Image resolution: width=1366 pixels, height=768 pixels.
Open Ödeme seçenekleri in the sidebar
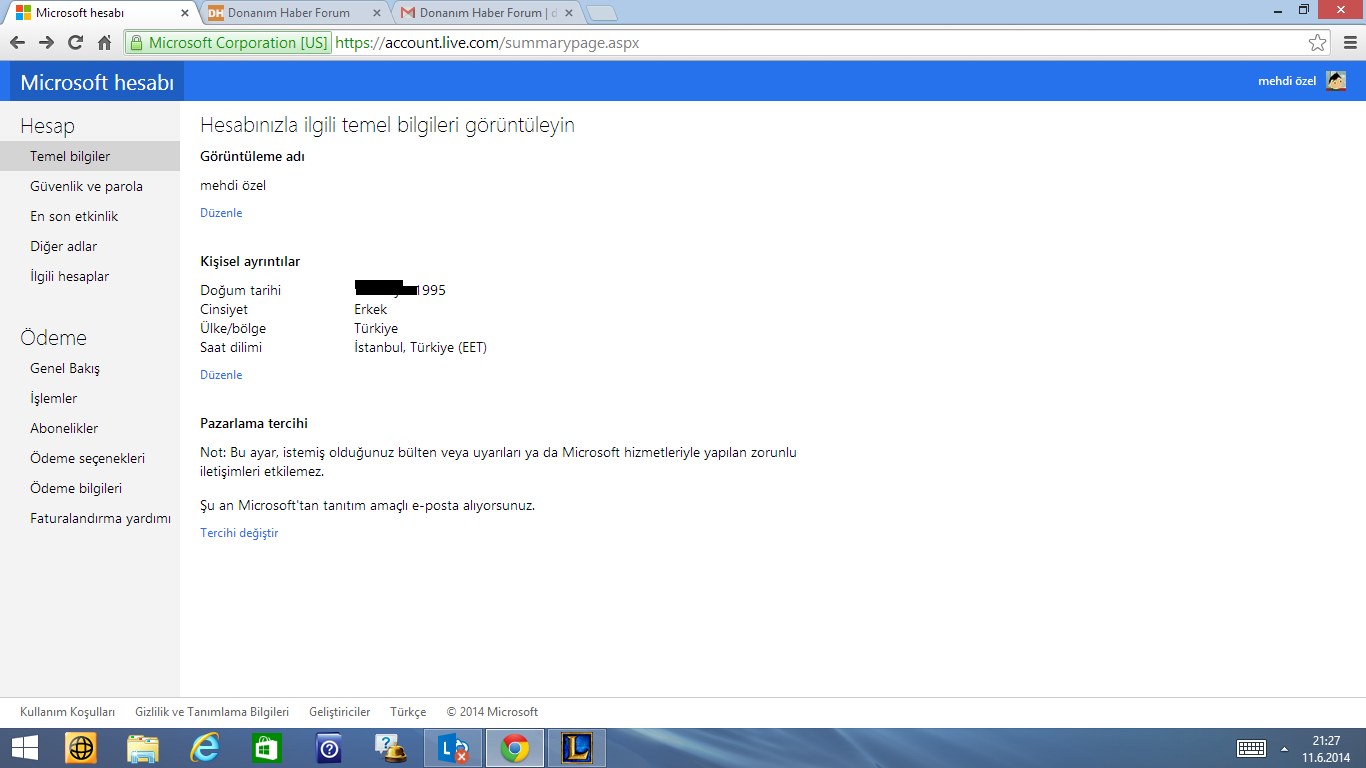tap(90, 458)
